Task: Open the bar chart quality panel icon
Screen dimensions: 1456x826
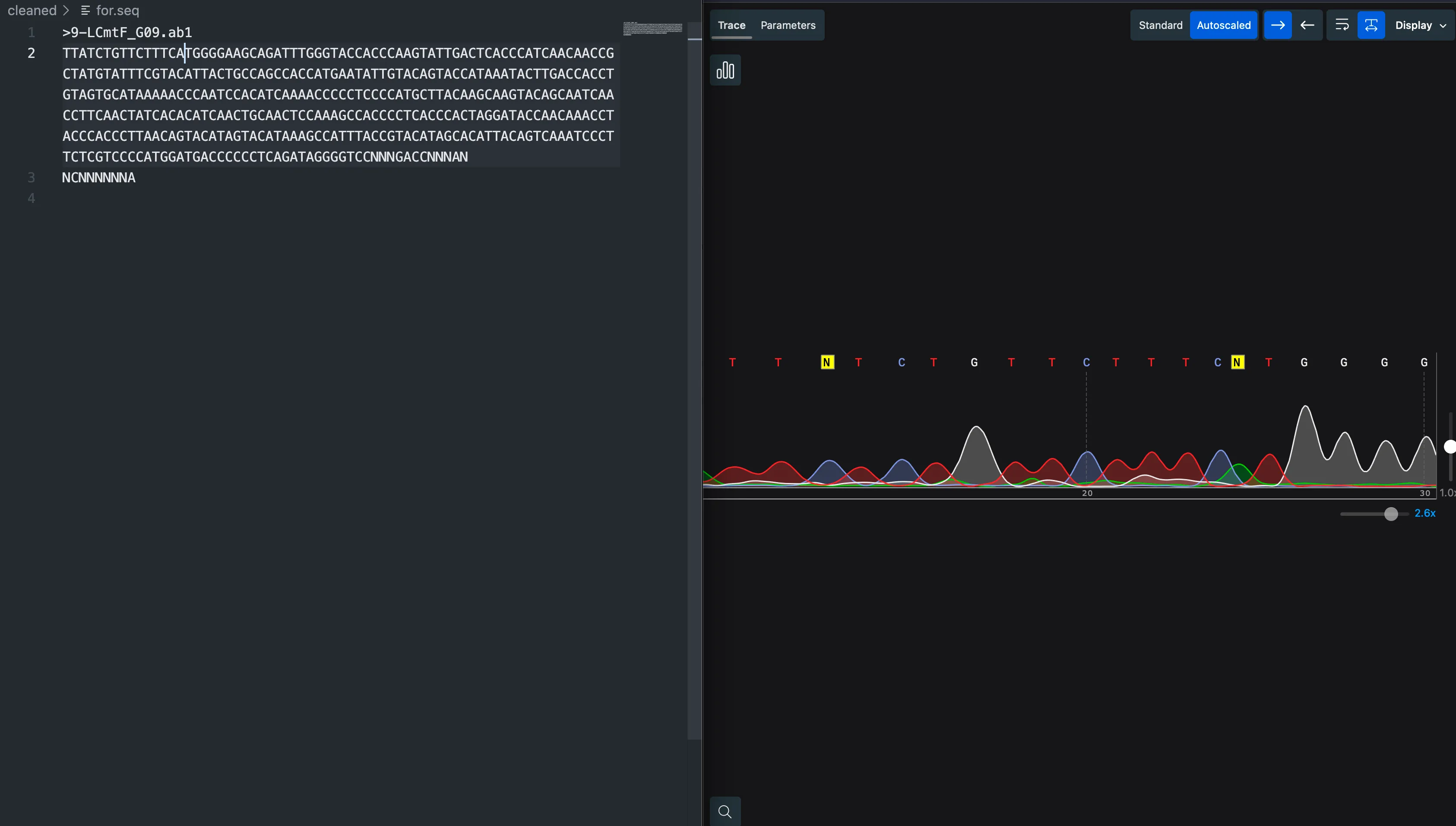Action: 725,70
